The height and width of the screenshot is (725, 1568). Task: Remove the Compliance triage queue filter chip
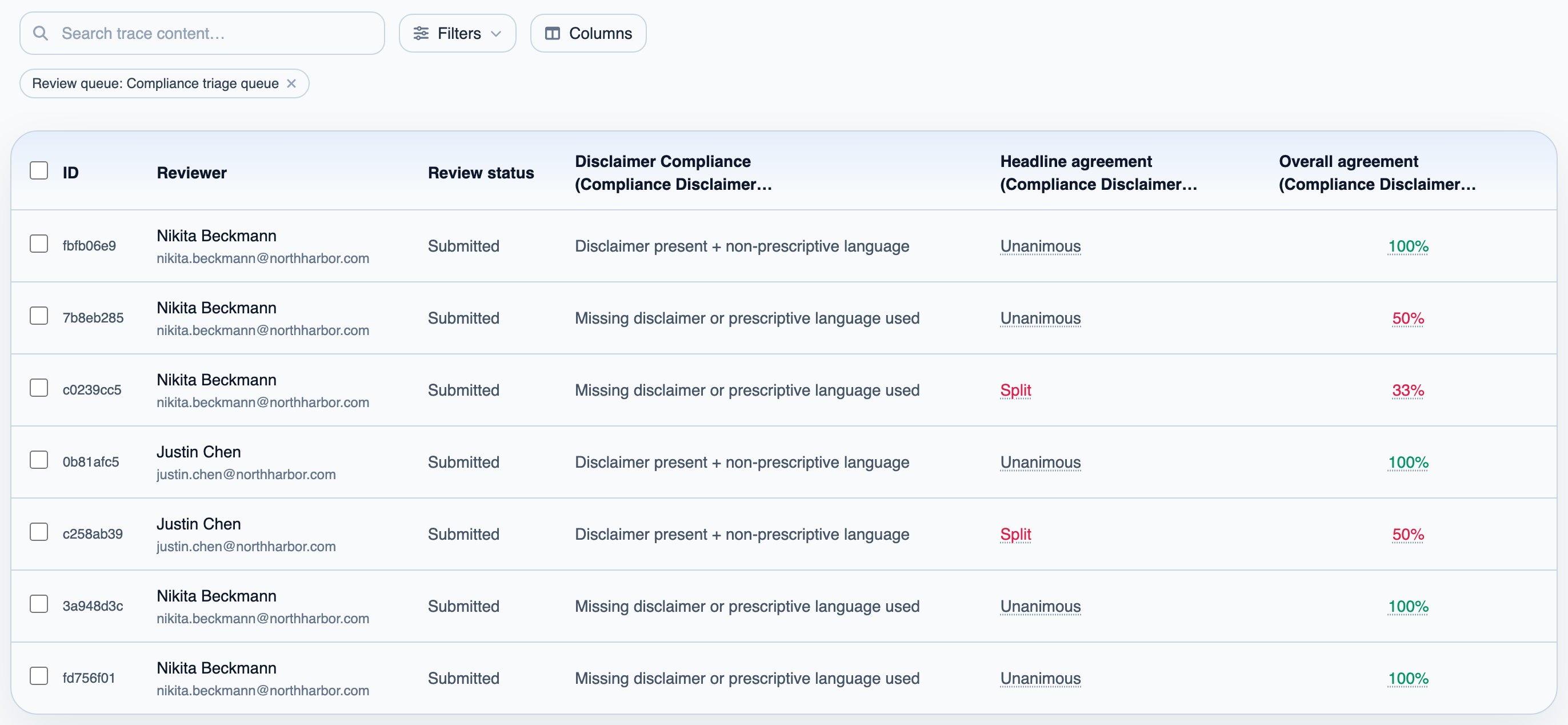291,83
